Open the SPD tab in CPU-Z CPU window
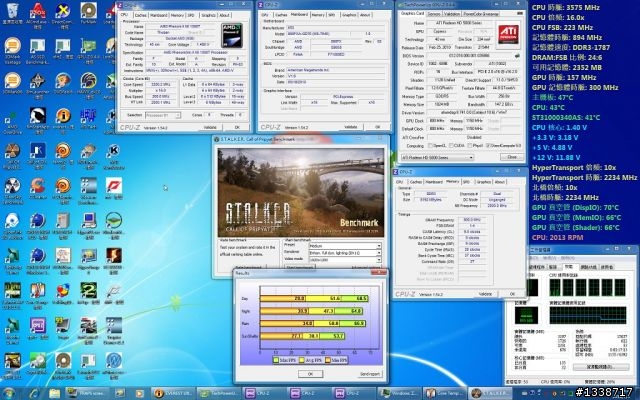Image resolution: width=640 pixels, height=400 pixels. tap(191, 15)
